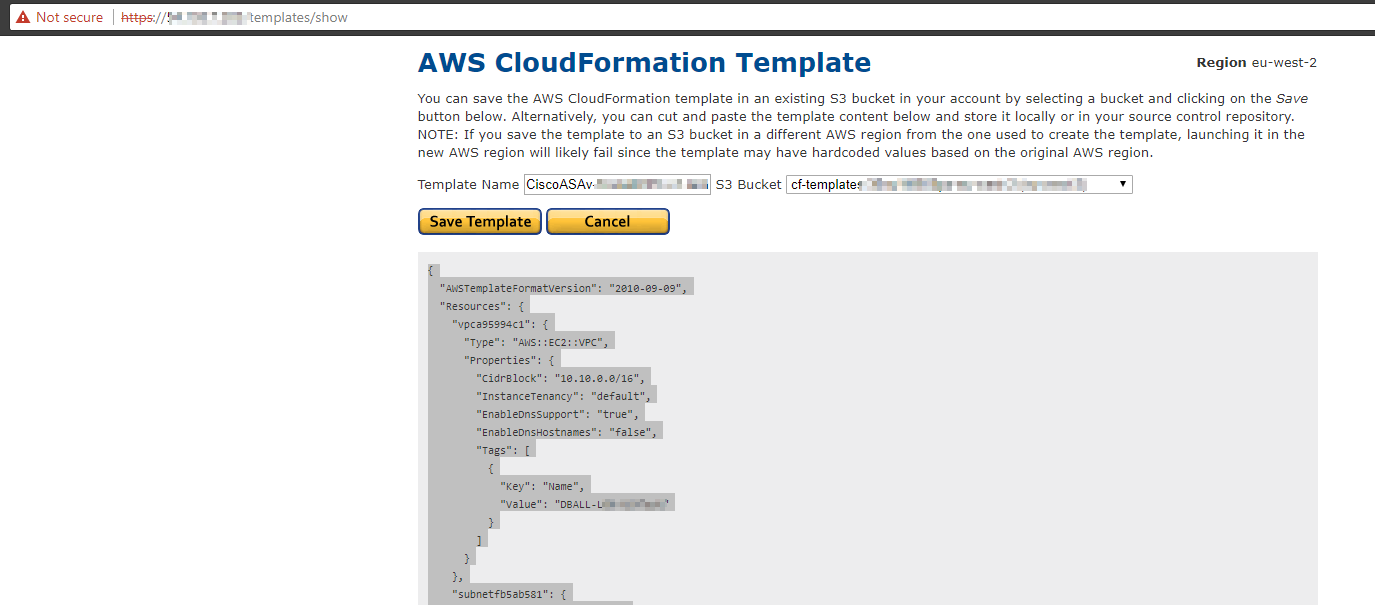This screenshot has width=1375, height=605.
Task: Open the S3 Bucket dropdown
Action: pyautogui.click(x=959, y=184)
